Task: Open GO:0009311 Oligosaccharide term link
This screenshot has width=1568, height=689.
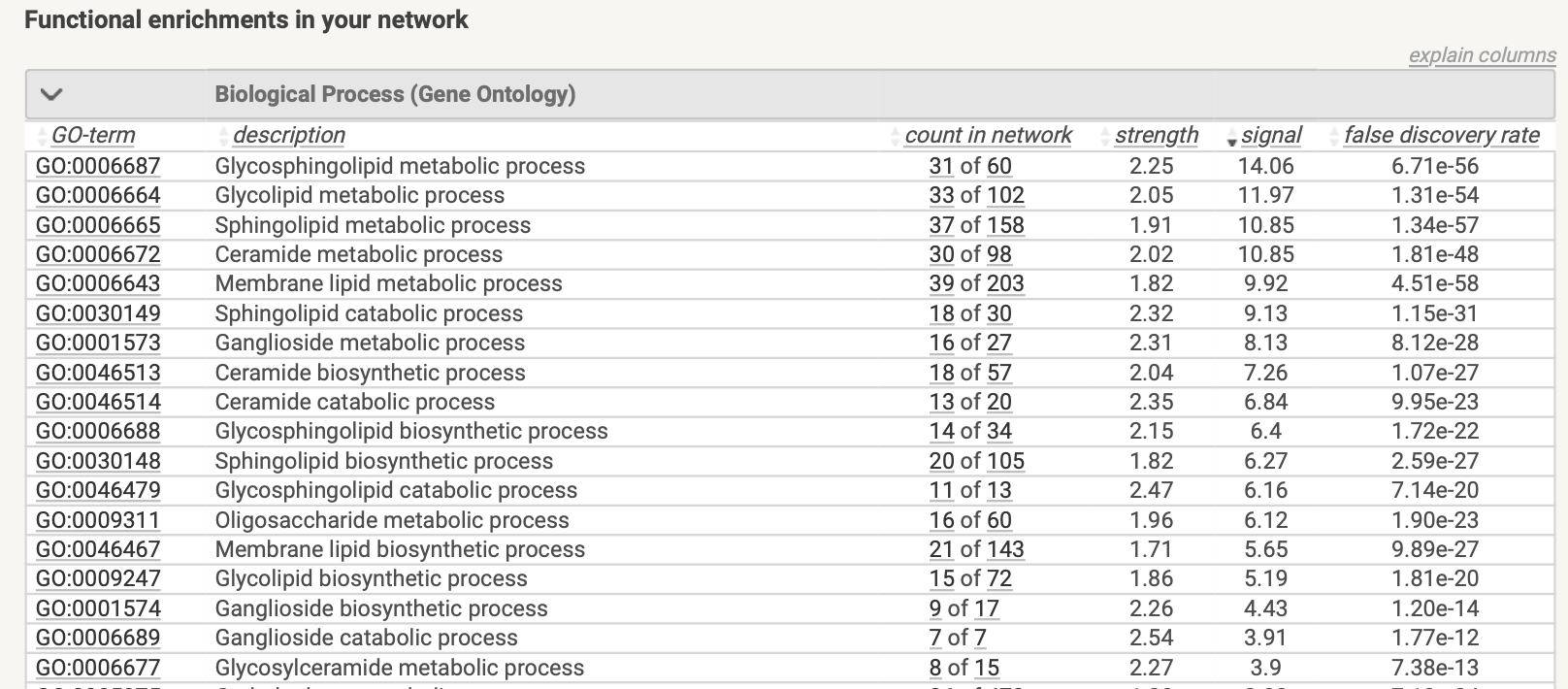Action: pyautogui.click(x=98, y=520)
